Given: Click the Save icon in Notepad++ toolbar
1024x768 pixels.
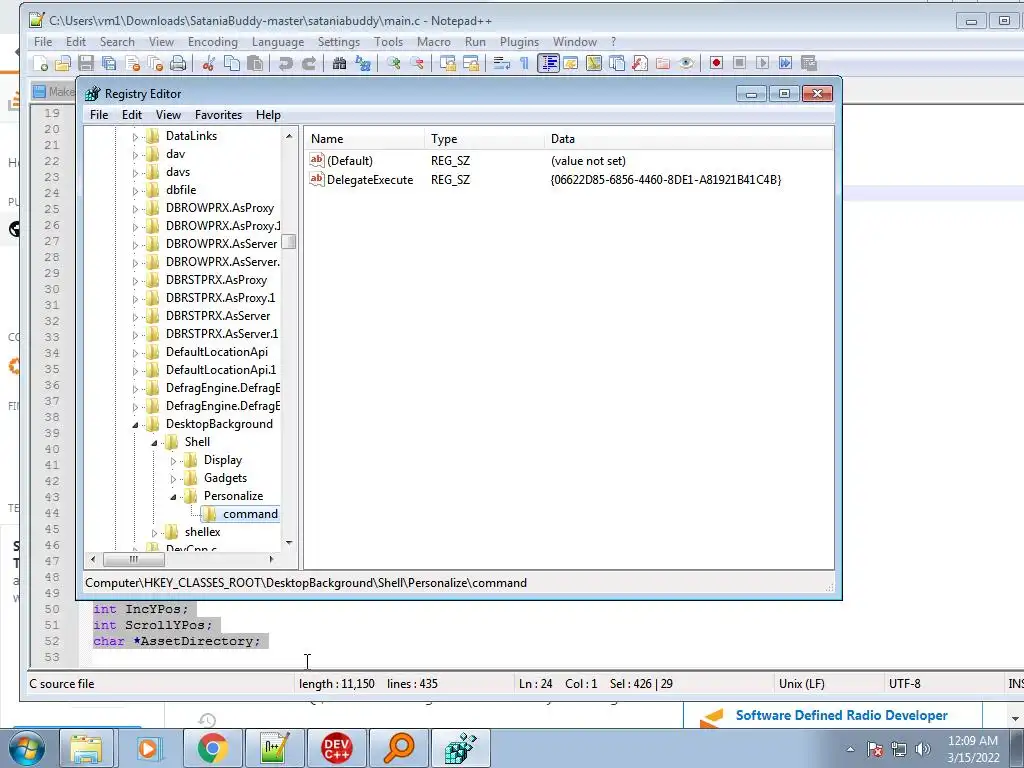Looking at the screenshot, I should (x=86, y=63).
